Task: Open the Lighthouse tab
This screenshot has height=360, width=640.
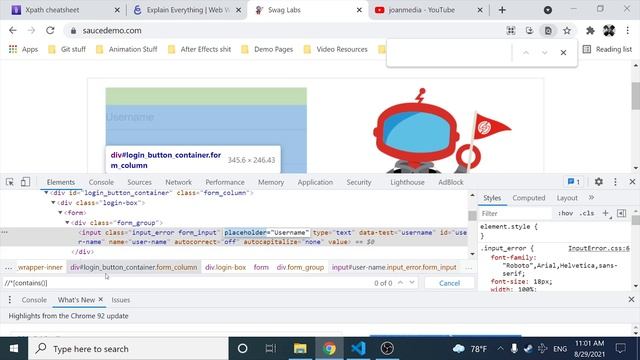Action: (407, 182)
